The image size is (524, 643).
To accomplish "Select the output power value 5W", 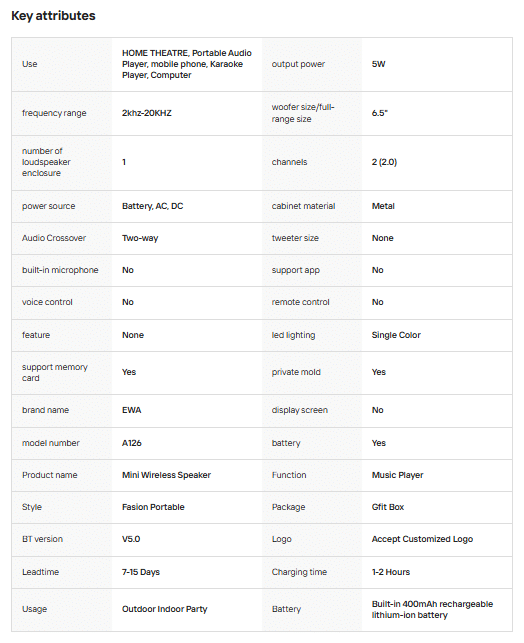I will [378, 64].
